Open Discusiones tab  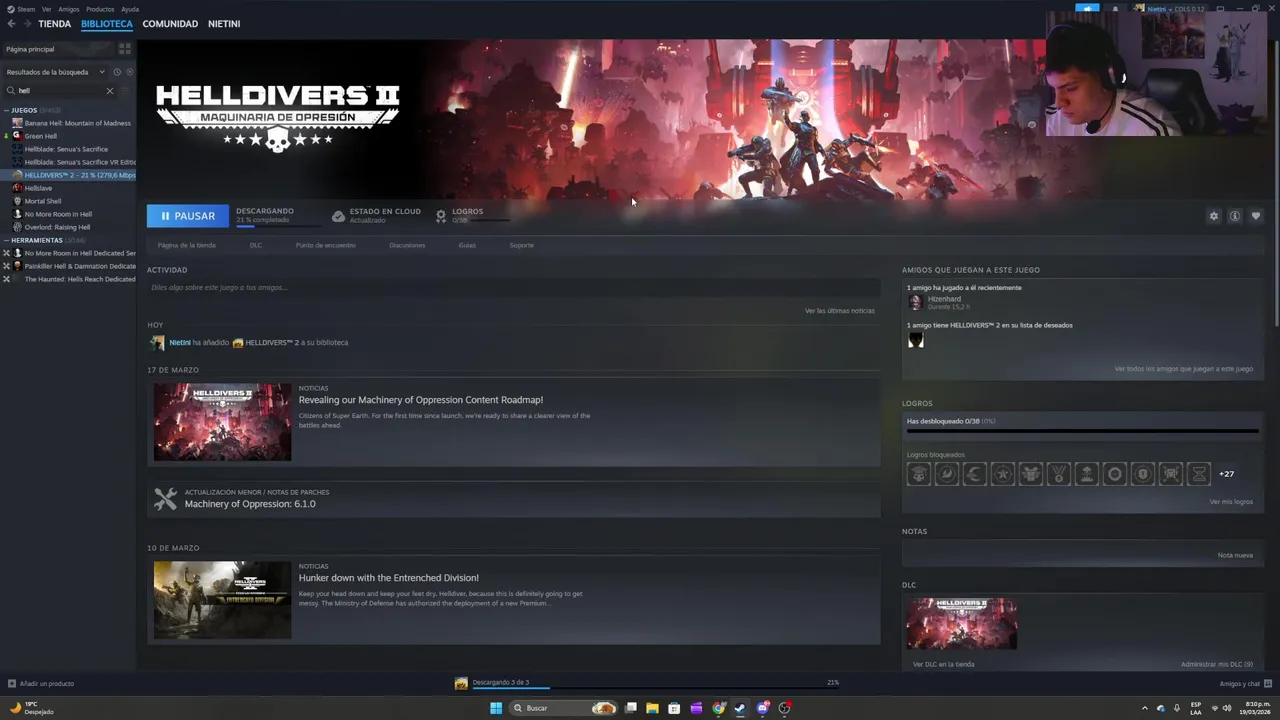407,245
